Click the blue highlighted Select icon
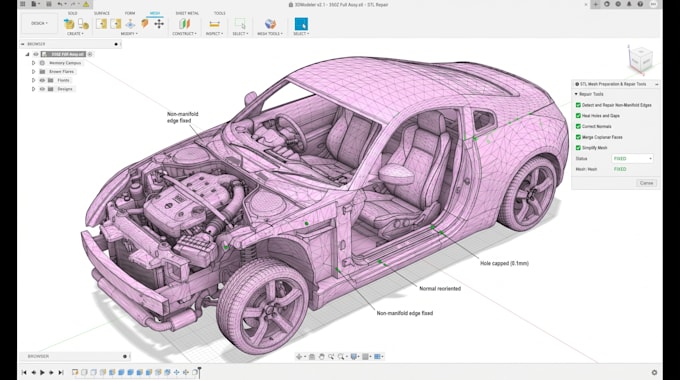This screenshot has width=680, height=380. [301, 24]
